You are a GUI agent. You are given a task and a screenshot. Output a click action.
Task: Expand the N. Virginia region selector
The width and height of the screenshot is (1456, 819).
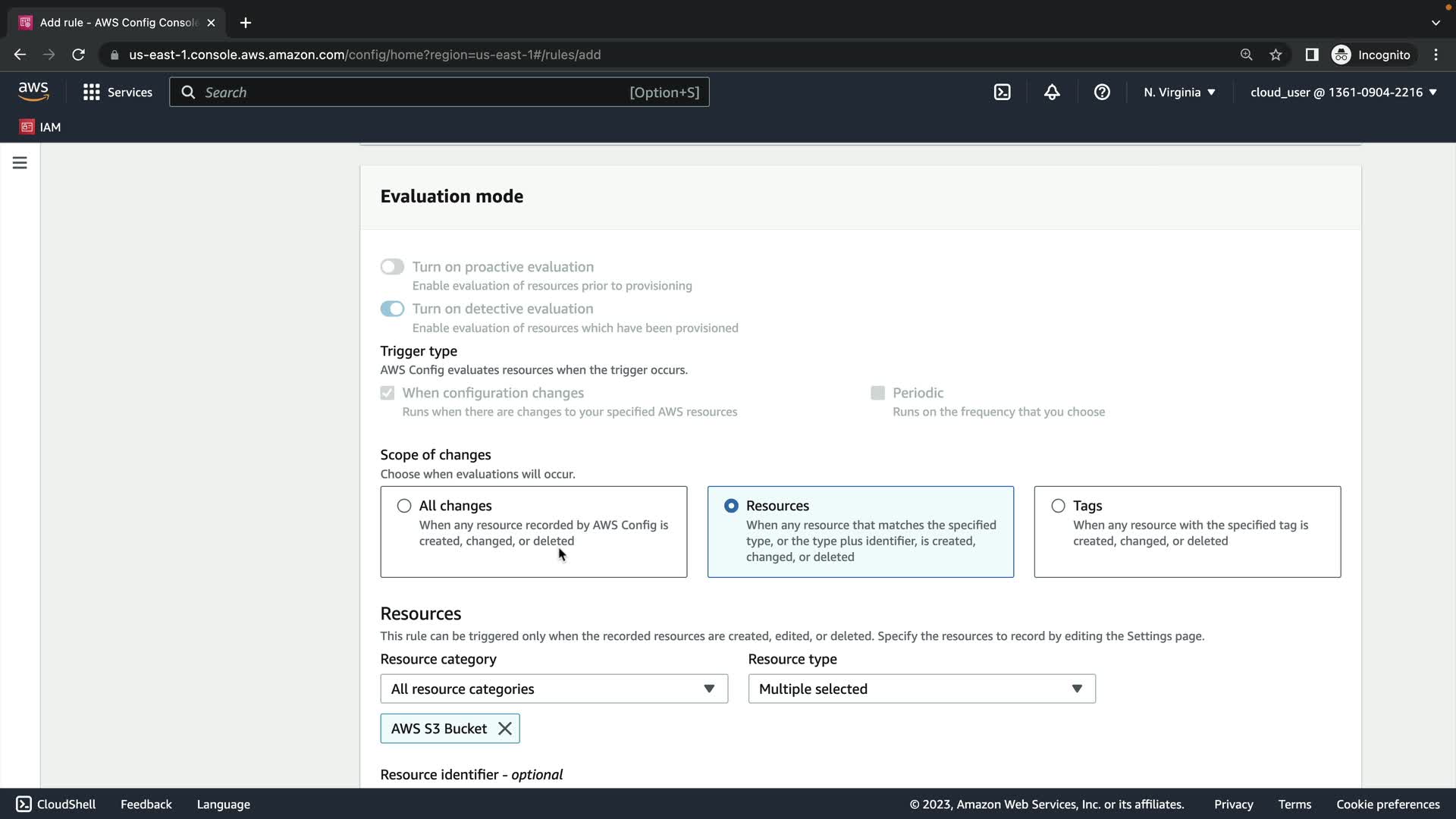click(x=1179, y=93)
